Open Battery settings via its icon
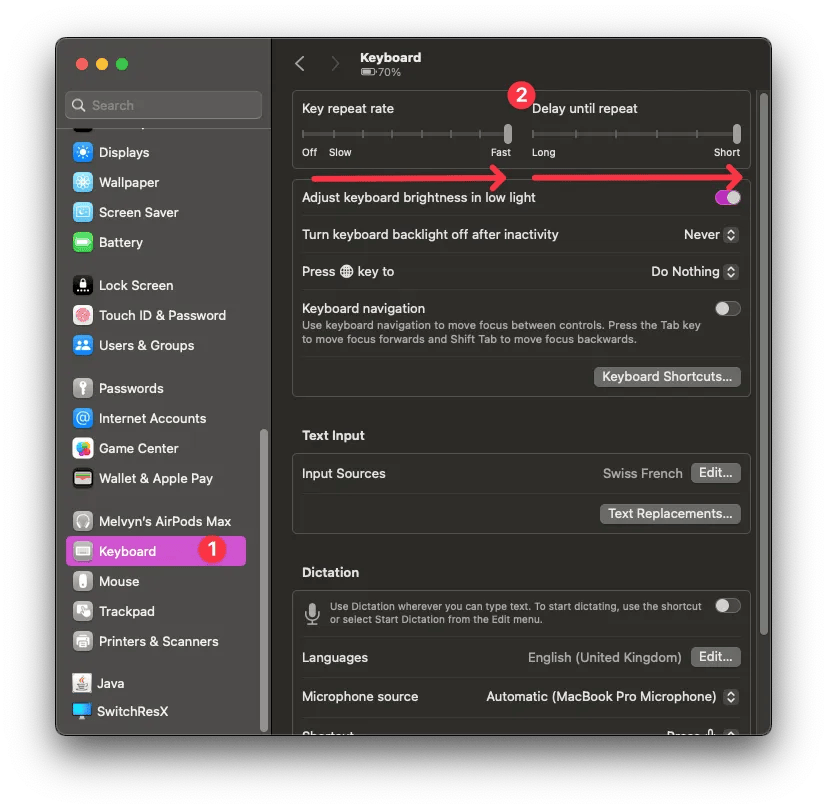Screen dimensions: 827x809 click(x=83, y=243)
